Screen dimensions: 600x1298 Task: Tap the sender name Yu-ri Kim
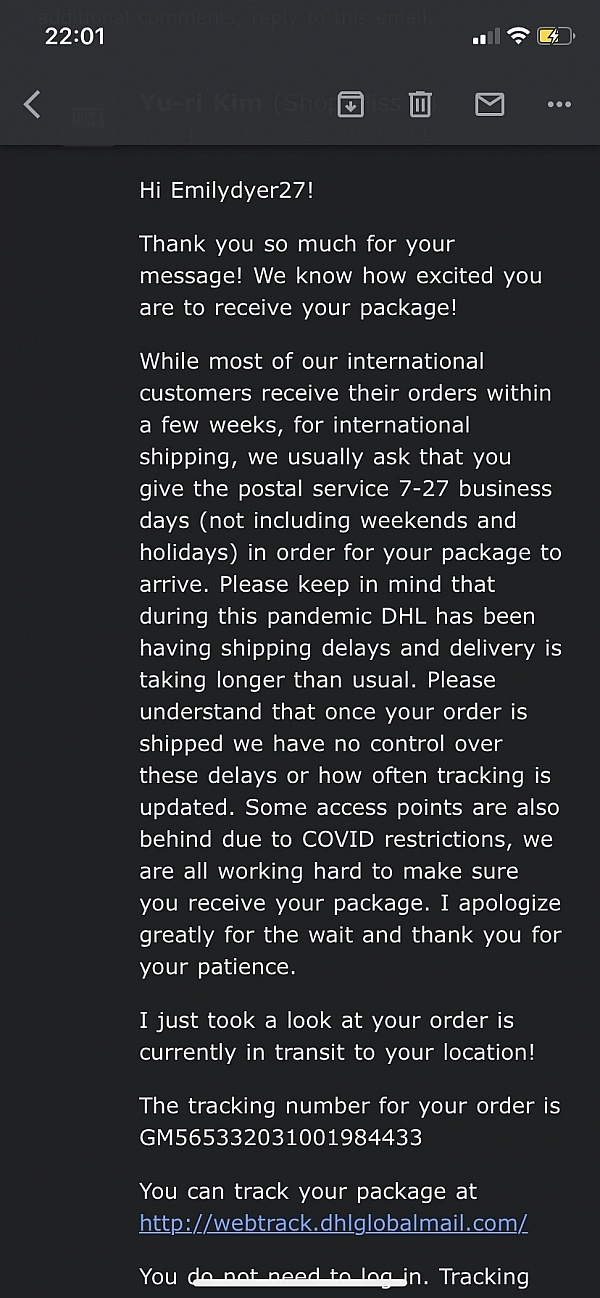(200, 102)
